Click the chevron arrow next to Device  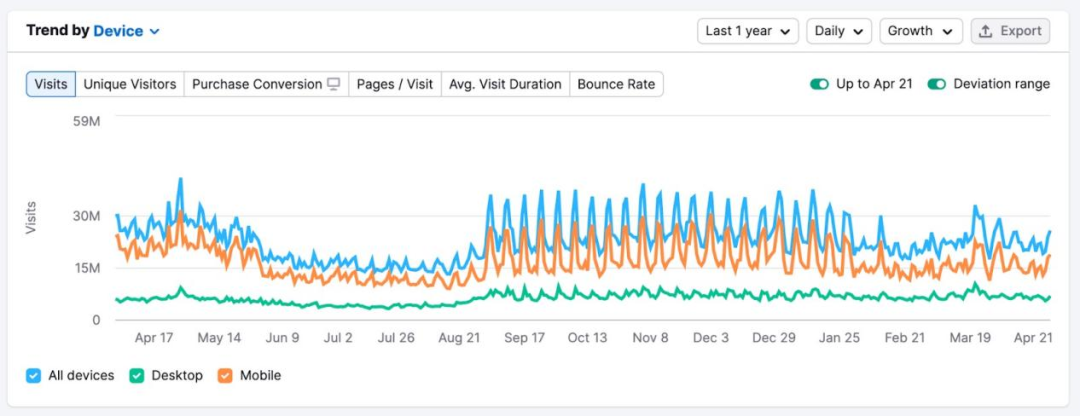coord(155,32)
